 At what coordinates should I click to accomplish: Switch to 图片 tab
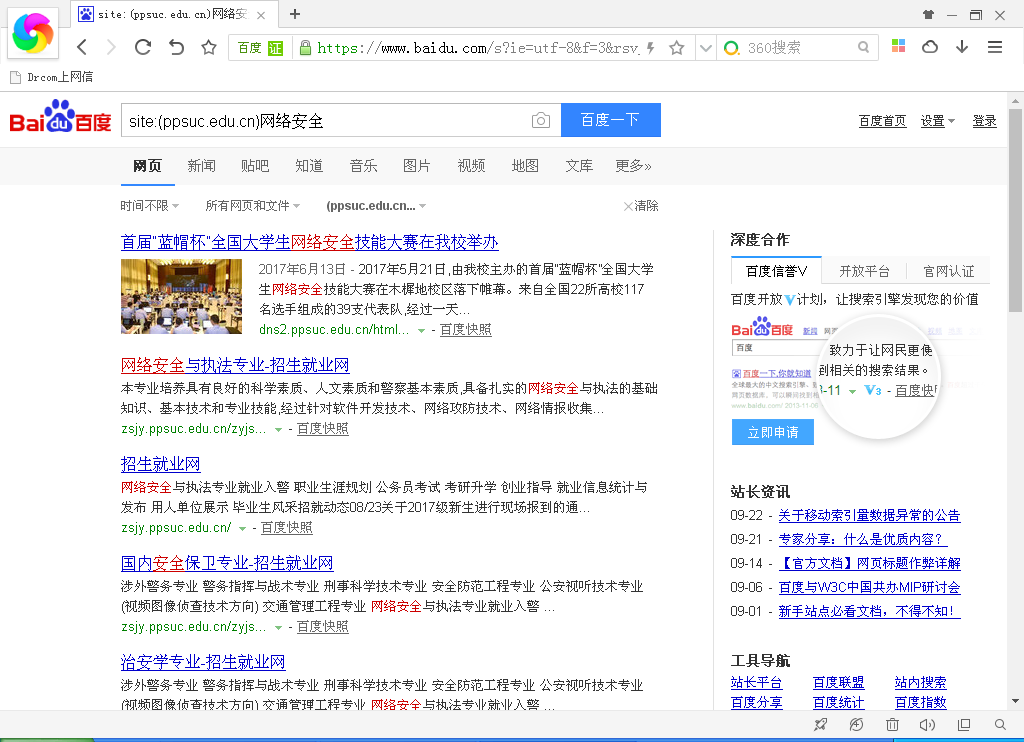(x=417, y=166)
